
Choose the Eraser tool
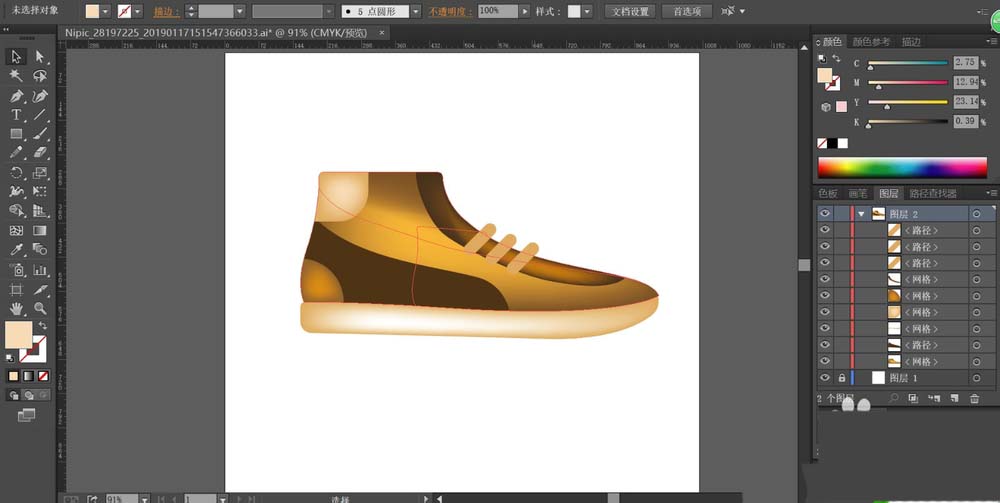40,153
